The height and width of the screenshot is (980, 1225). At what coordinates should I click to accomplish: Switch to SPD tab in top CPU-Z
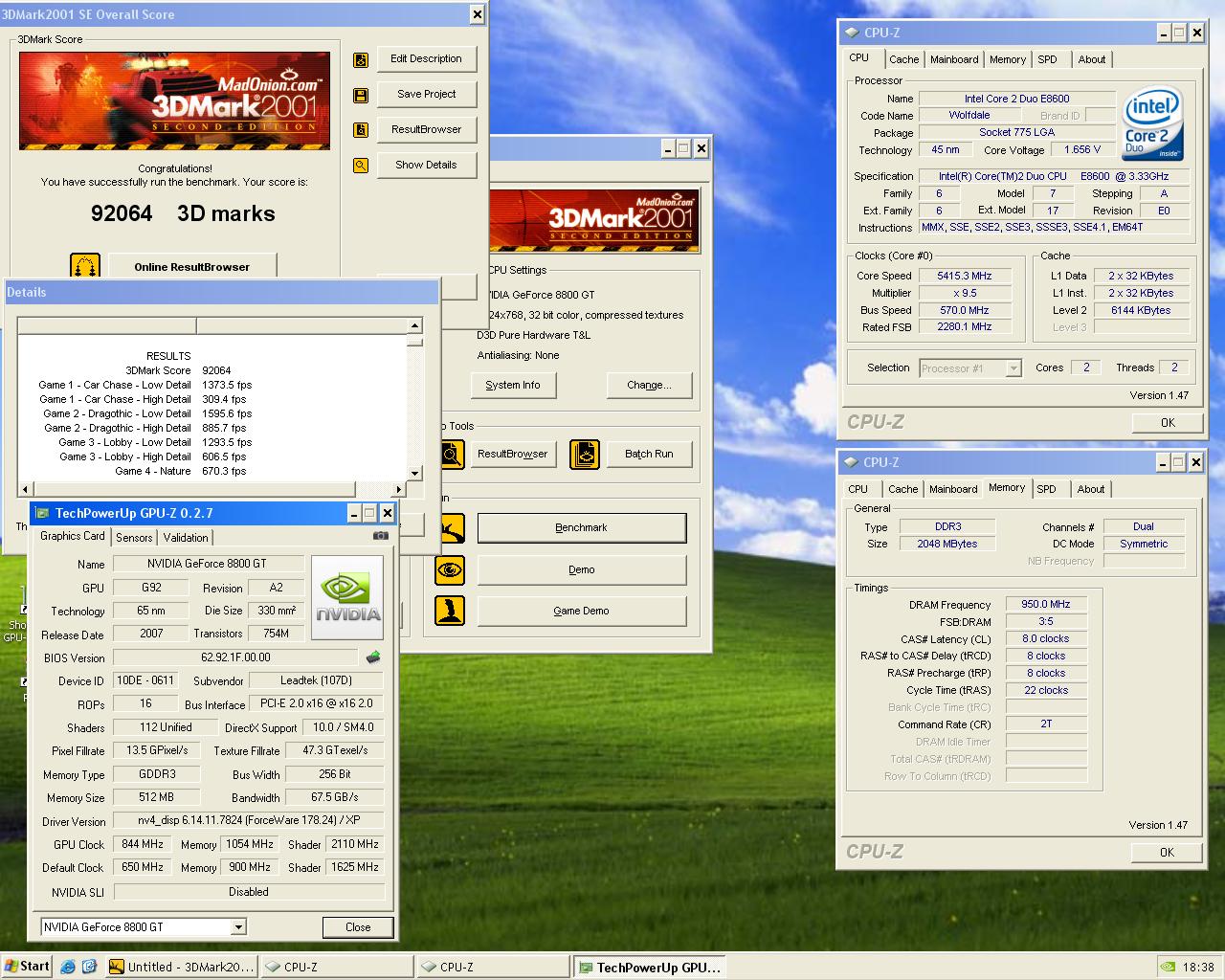(x=1048, y=59)
